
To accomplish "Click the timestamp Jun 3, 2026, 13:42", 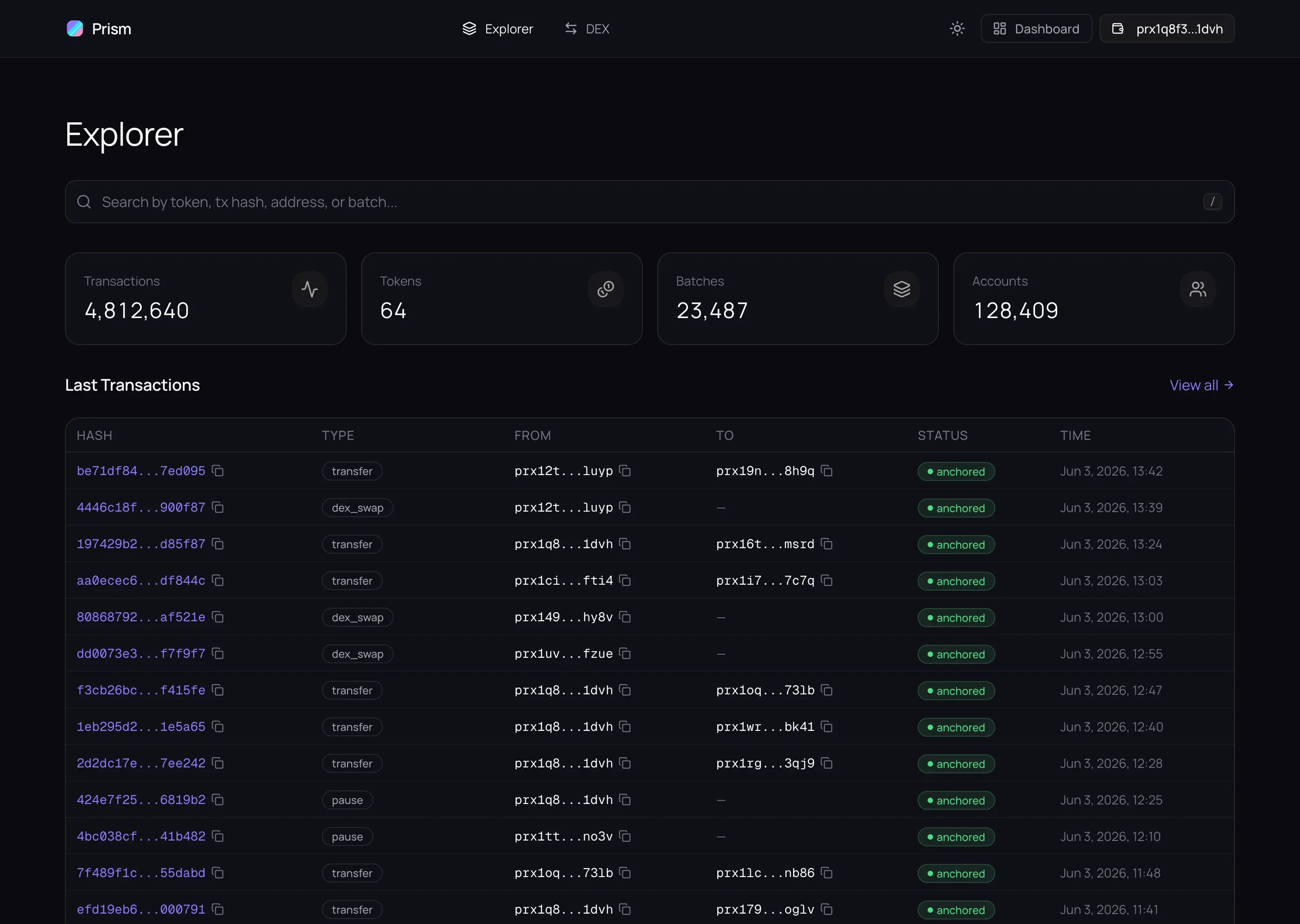I will [x=1111, y=471].
